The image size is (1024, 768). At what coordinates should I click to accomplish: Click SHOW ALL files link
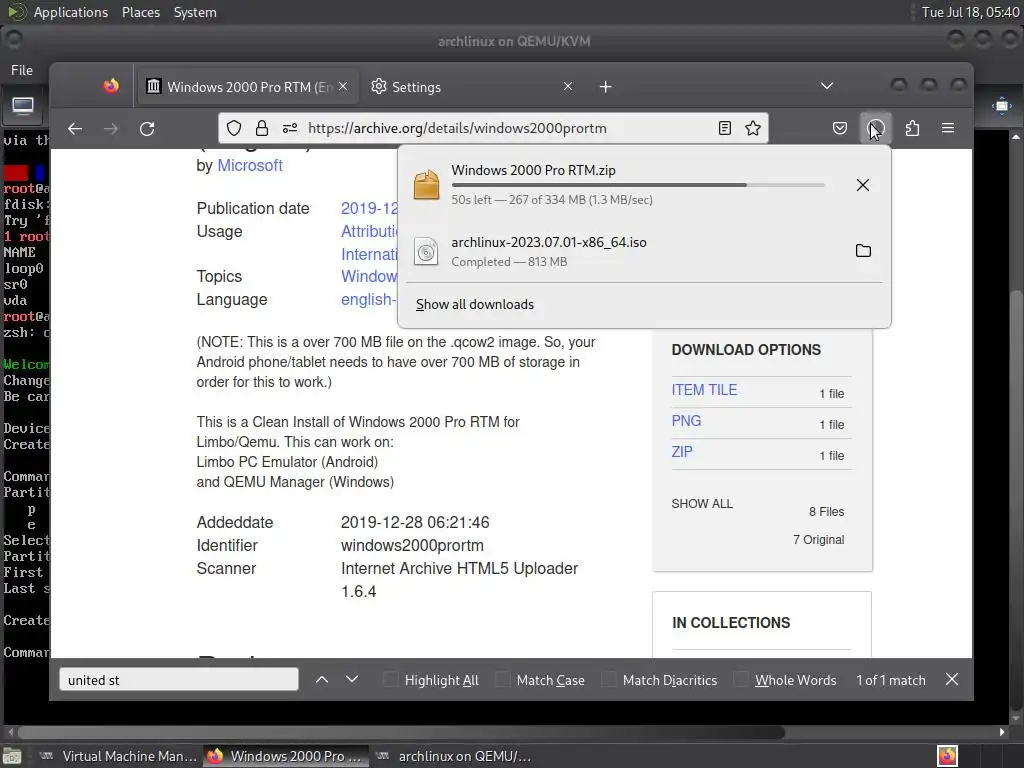tap(702, 504)
